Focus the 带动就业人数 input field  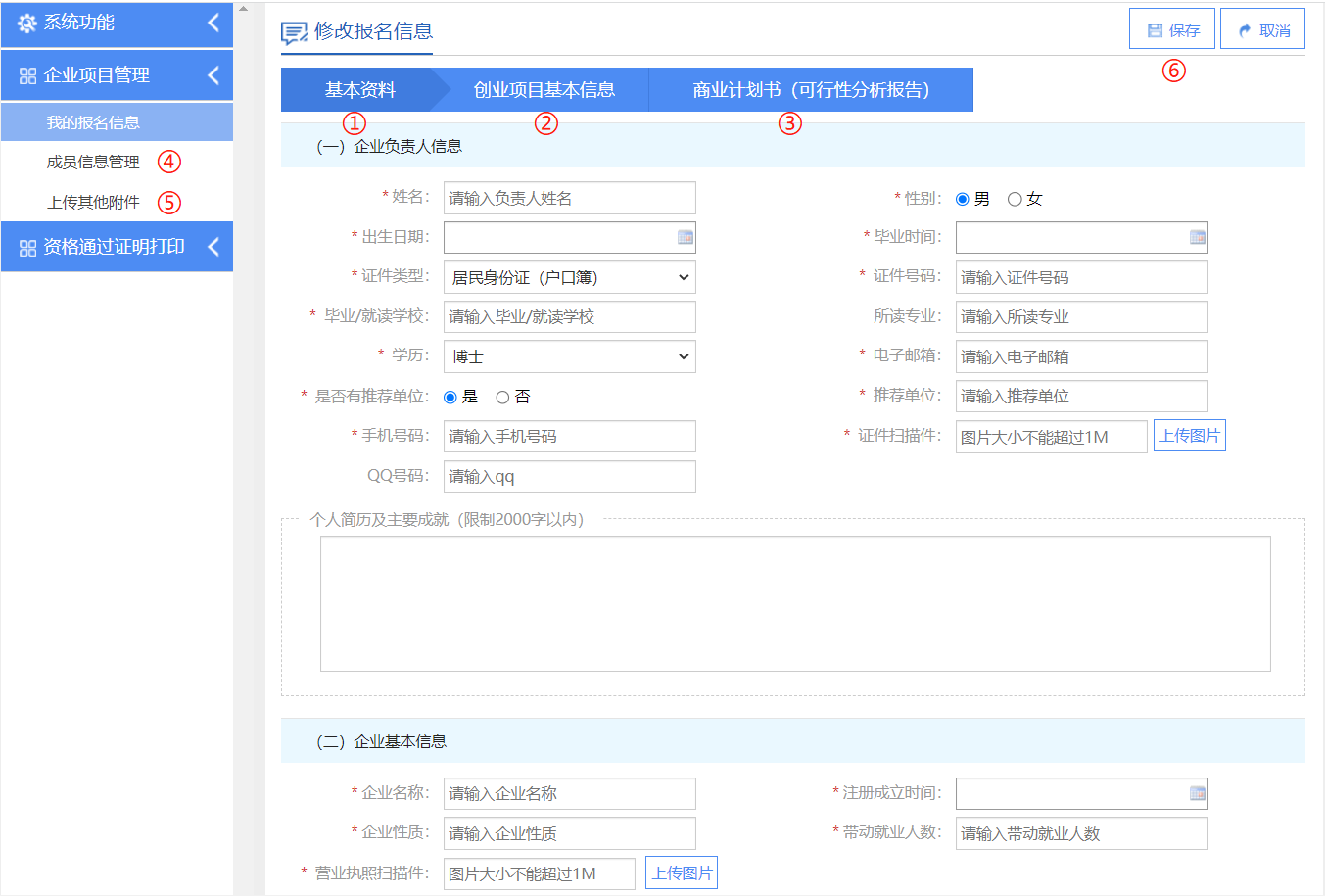(1082, 833)
